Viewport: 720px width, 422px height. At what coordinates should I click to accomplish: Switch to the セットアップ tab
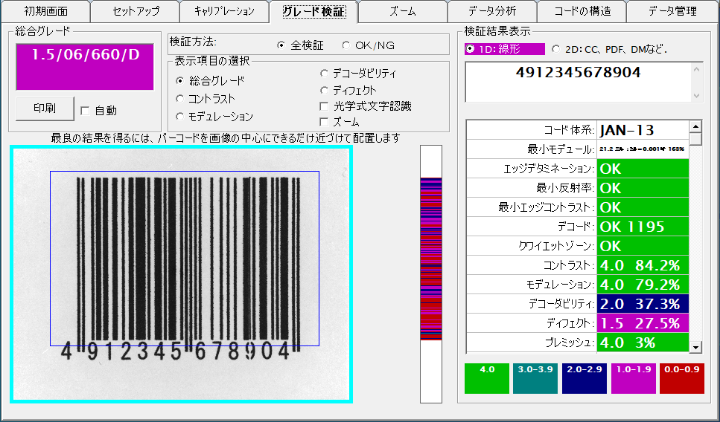tap(135, 11)
